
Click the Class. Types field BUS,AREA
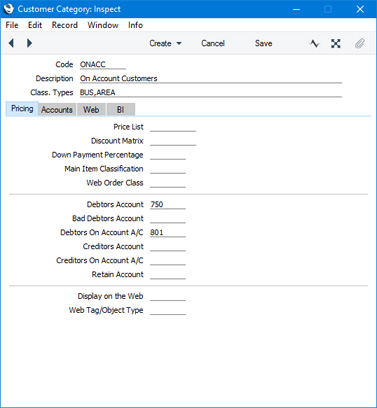click(211, 93)
